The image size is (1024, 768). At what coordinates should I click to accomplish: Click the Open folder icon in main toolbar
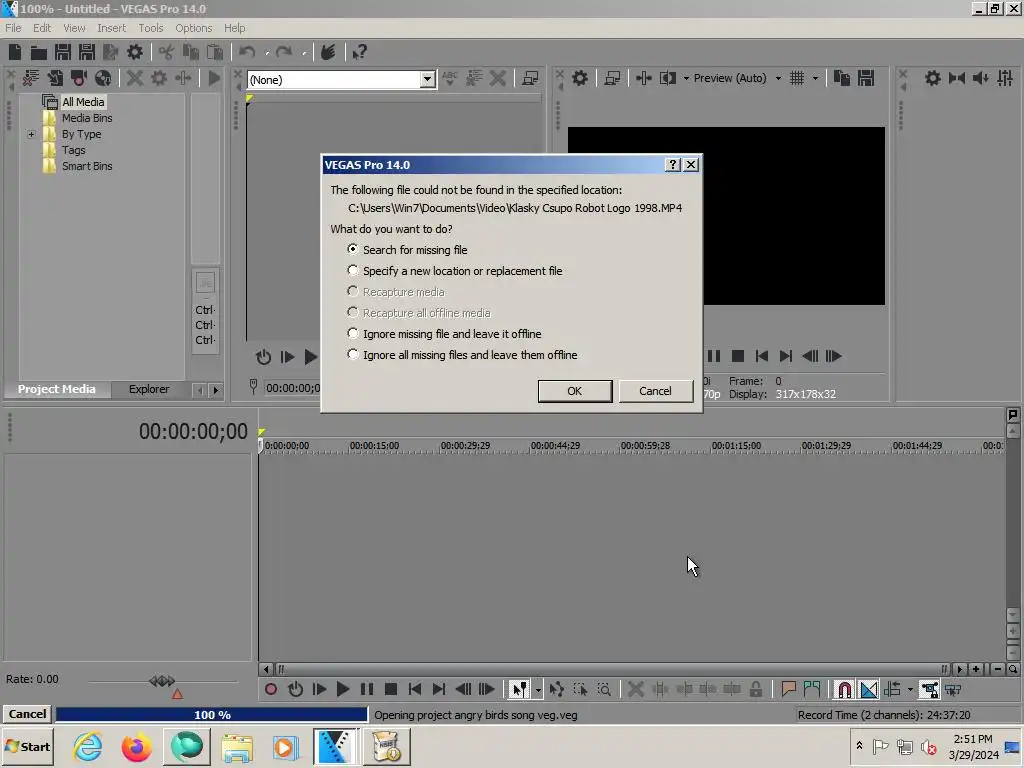coord(39,52)
